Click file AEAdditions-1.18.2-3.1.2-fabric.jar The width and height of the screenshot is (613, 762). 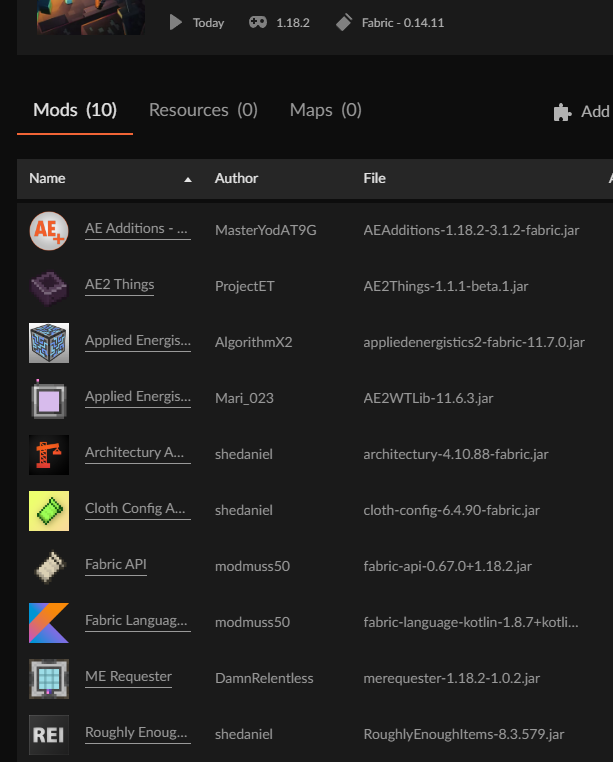[471, 230]
